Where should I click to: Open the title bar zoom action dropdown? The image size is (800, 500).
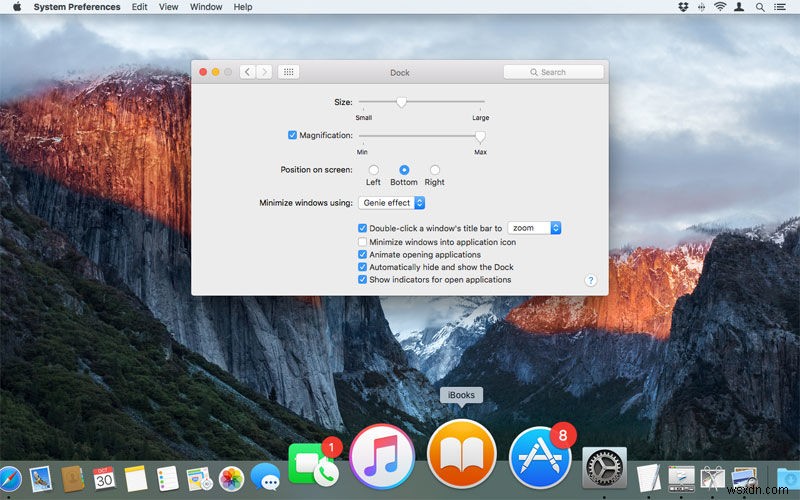[x=534, y=228]
